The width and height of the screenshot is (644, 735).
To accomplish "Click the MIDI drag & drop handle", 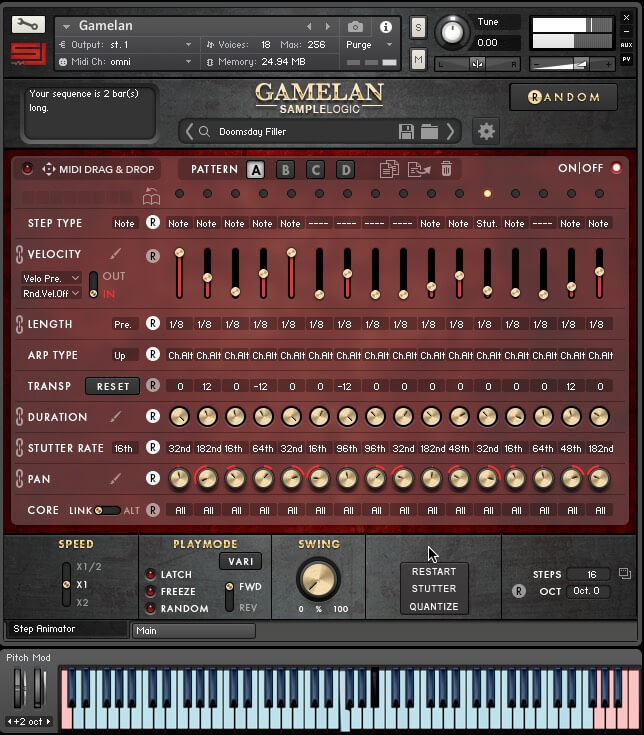I will (49, 169).
